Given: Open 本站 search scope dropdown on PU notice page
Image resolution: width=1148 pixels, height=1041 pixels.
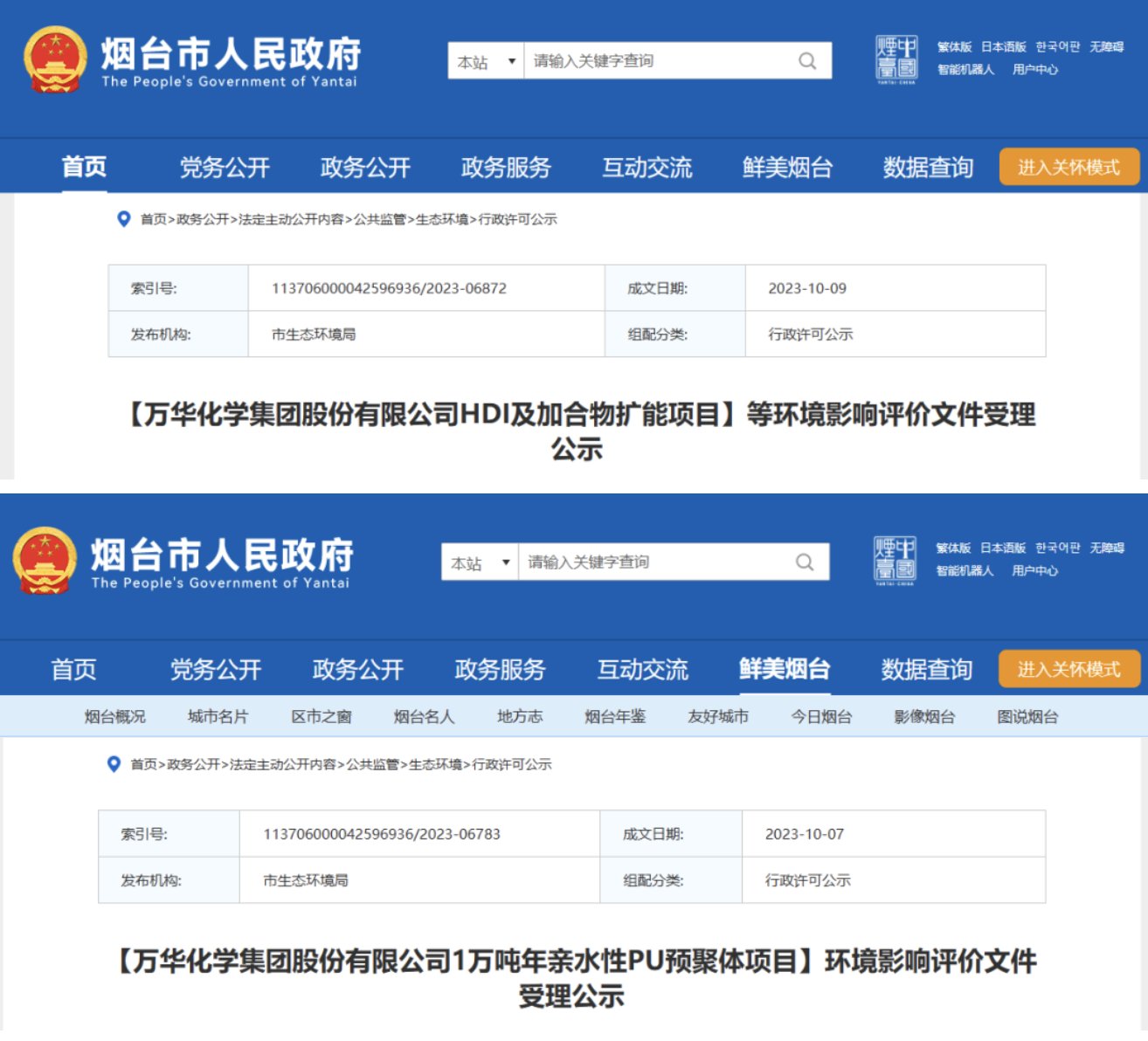Looking at the screenshot, I should 480,562.
